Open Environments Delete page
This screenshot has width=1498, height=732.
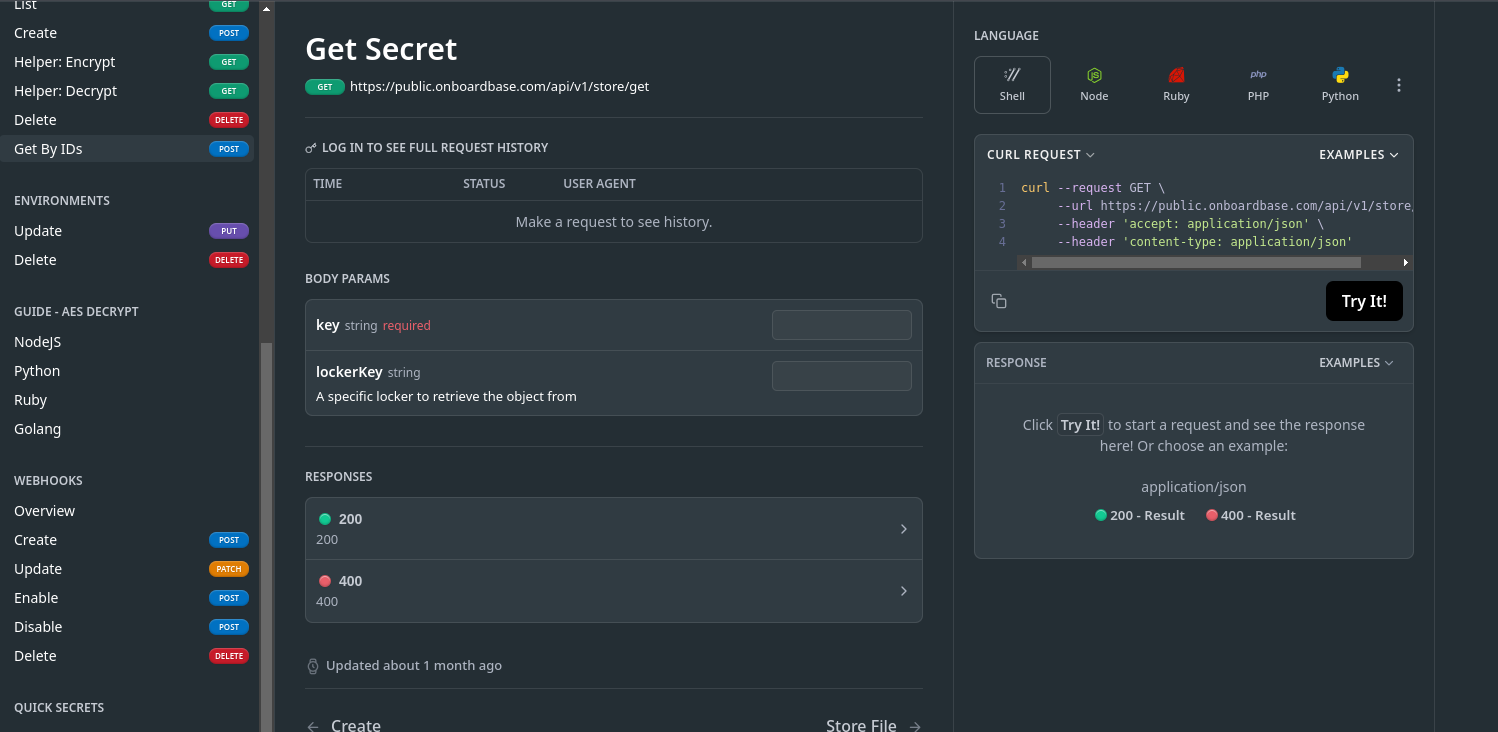[x=127, y=260]
